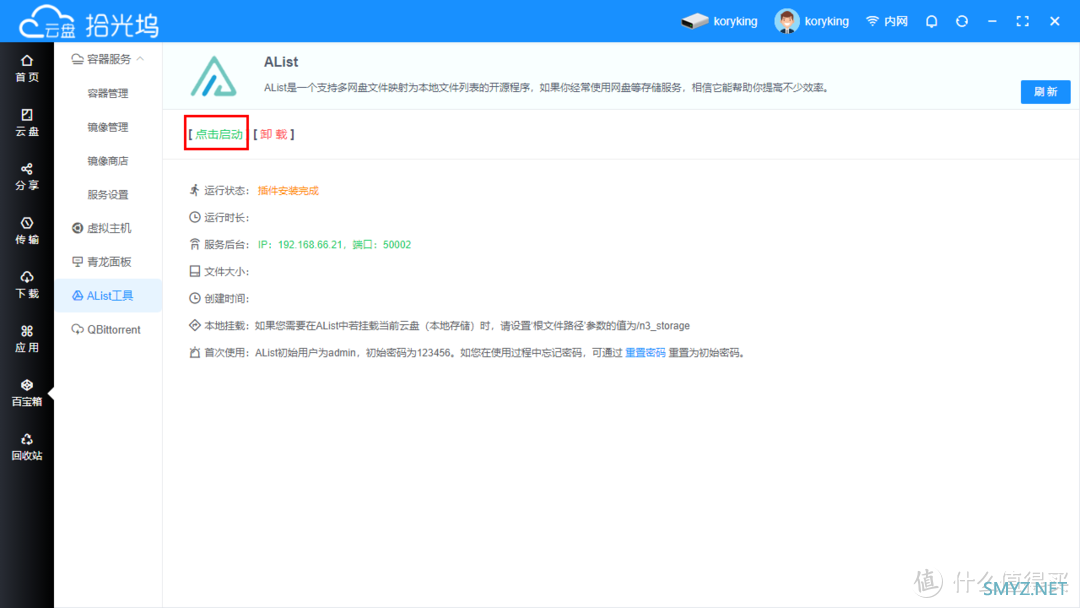Open notifications via the bell icon
The width and height of the screenshot is (1080, 608).
[931, 21]
